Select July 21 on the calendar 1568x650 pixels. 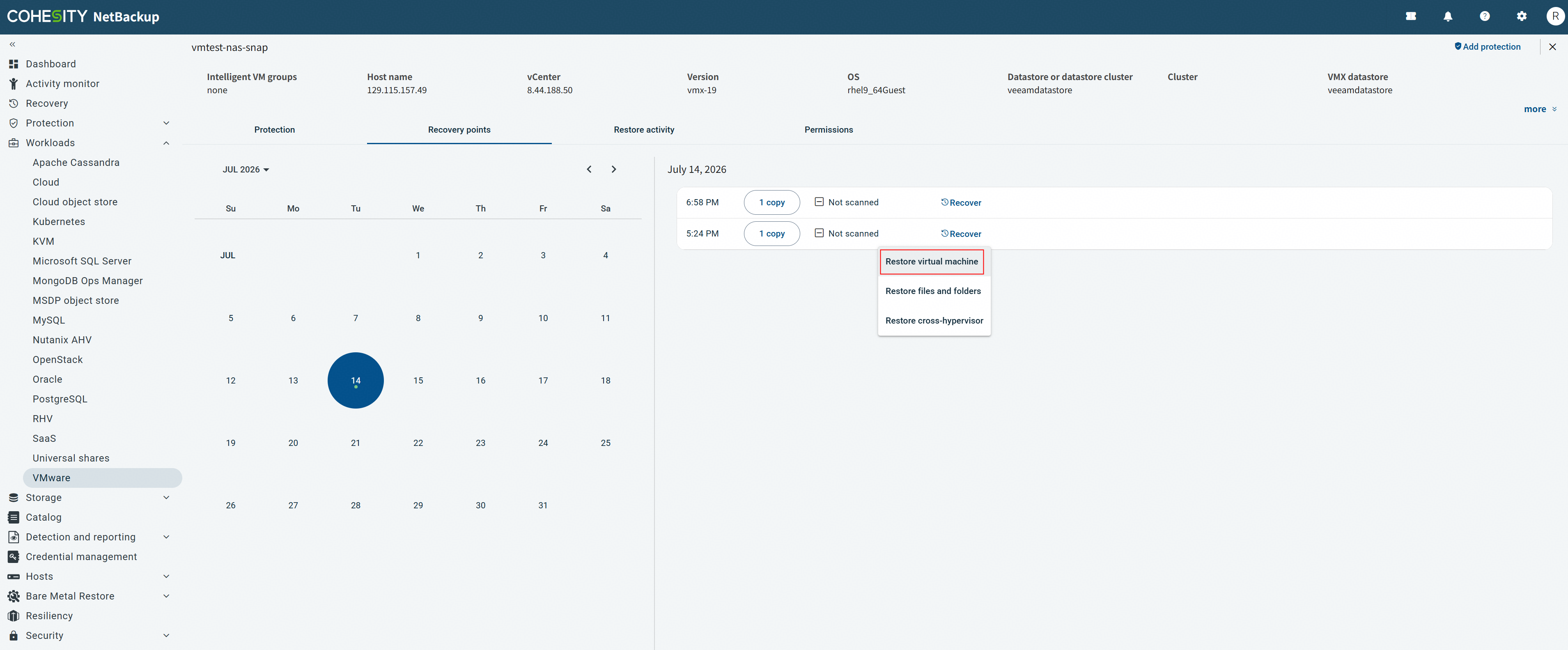[356, 443]
